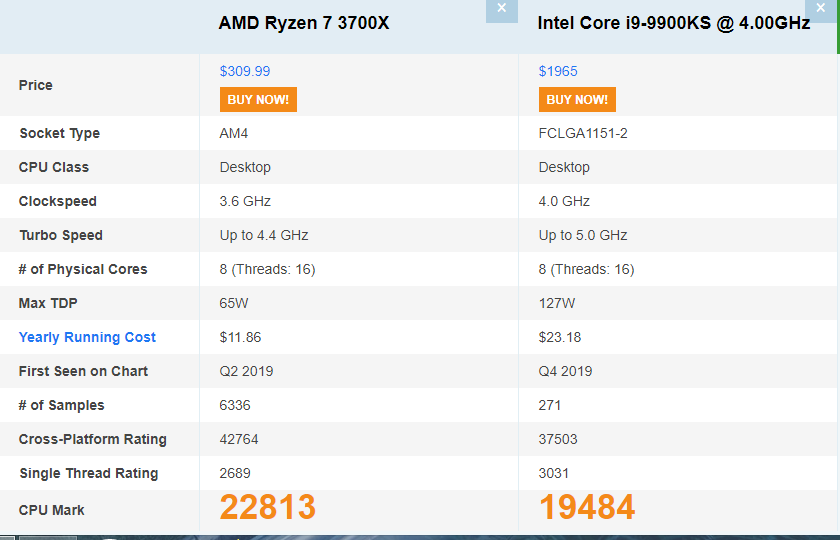Click Intel's 8 (Threads: 16) value
The height and width of the screenshot is (540, 840).
[587, 269]
